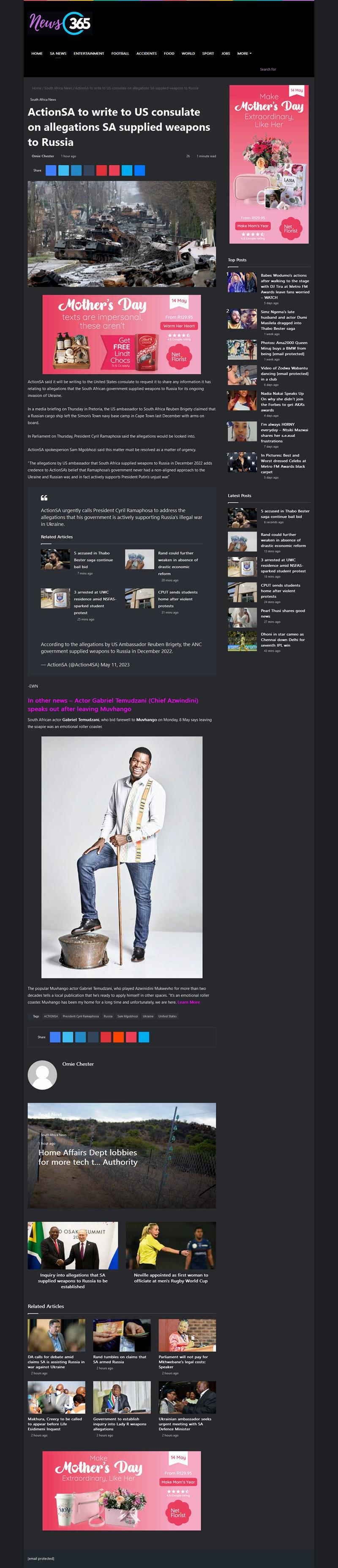Open the SA NEWS menu item
This screenshot has width=338, height=1568.
pos(58,54)
